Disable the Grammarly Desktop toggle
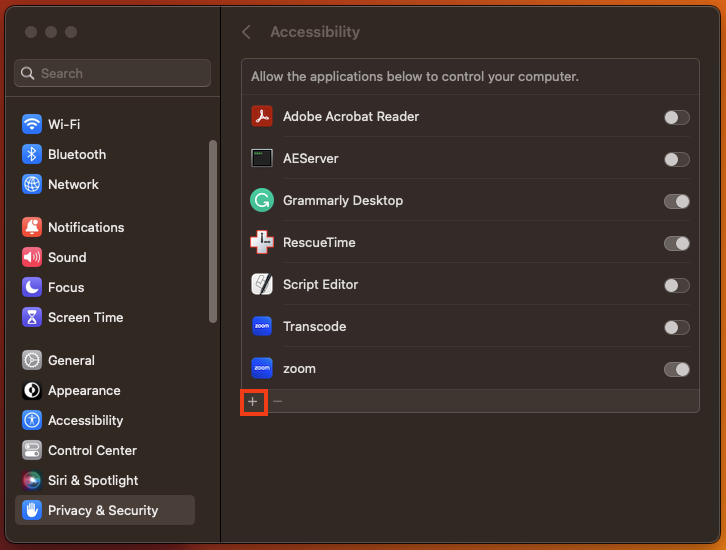 click(x=677, y=201)
